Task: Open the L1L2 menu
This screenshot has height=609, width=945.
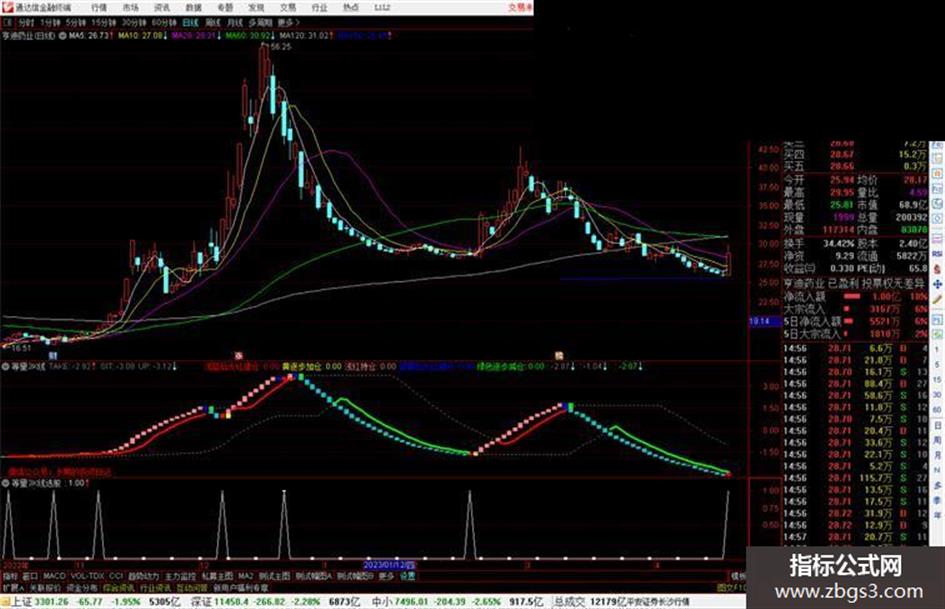Action: [382, 7]
